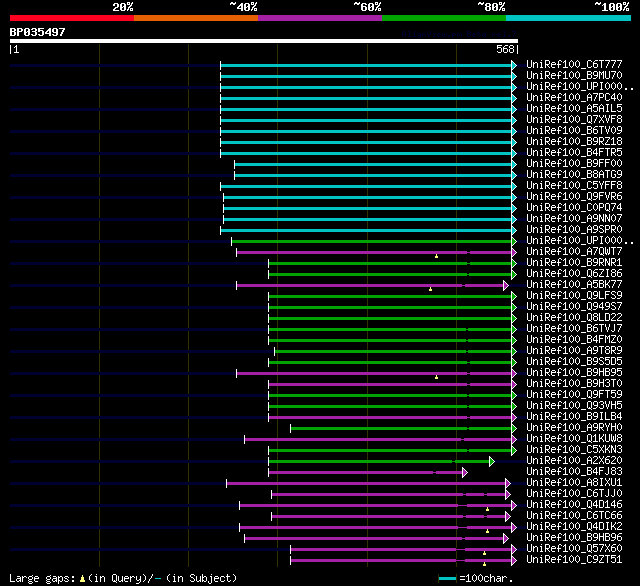Viewport: 640px width, 586px height.
Task: Open hit UniRef100_A7PC40
Action: click(x=574, y=98)
